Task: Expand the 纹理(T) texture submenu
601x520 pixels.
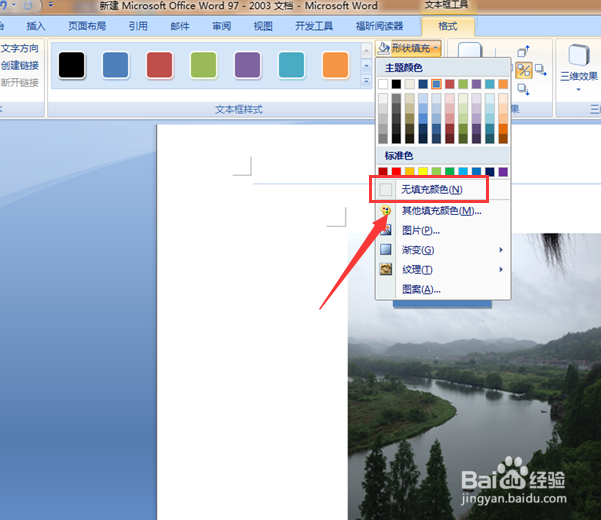Action: point(443,270)
